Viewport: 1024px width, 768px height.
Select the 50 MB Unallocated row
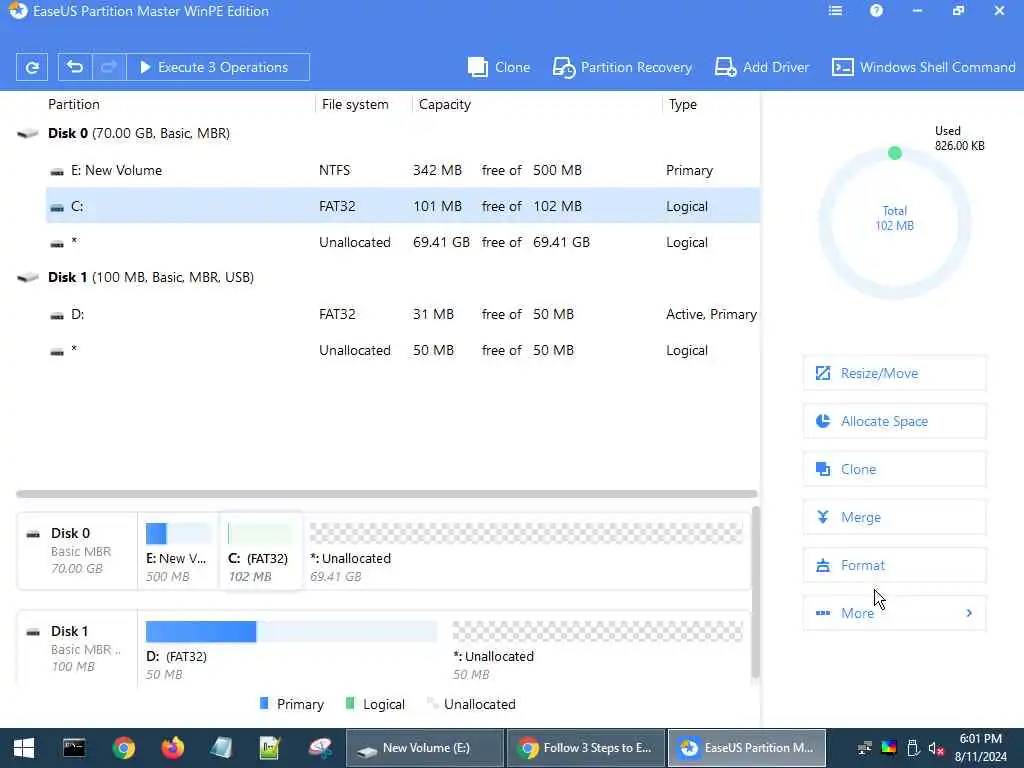pyautogui.click(x=402, y=351)
